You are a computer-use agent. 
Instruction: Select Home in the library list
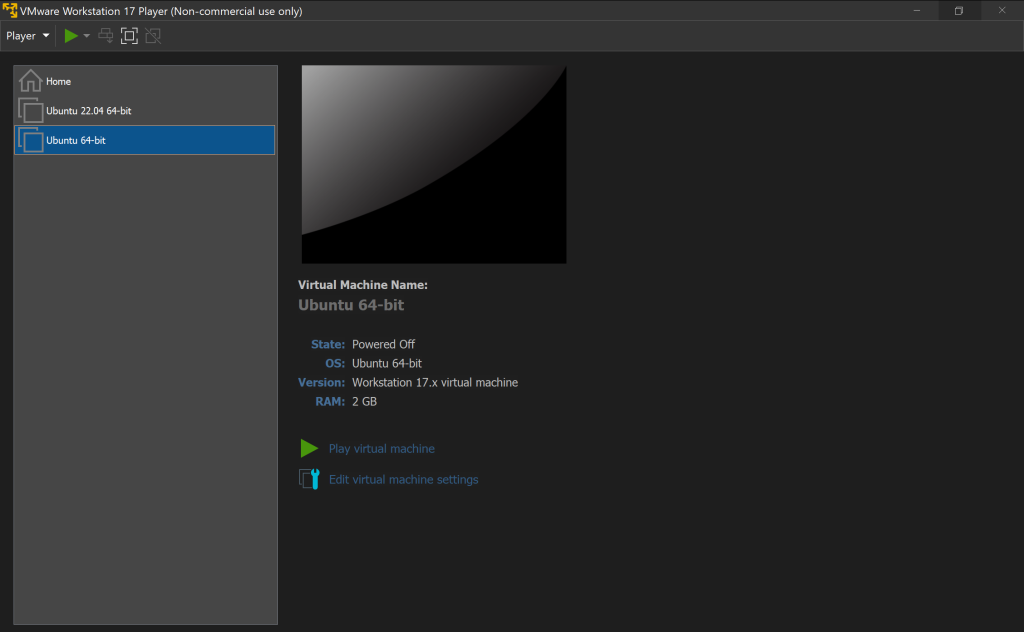click(144, 81)
